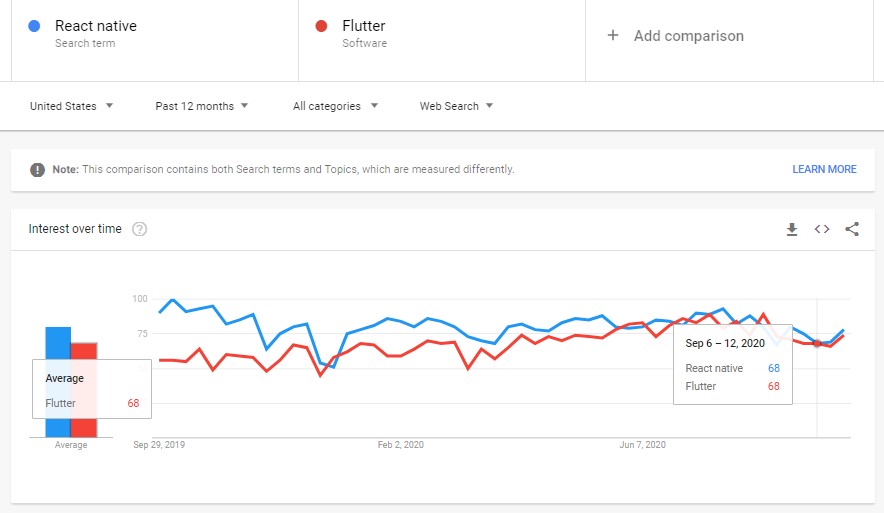Expand the Past 12 months time range
Image resolution: width=884 pixels, height=513 pixels.
pos(202,106)
